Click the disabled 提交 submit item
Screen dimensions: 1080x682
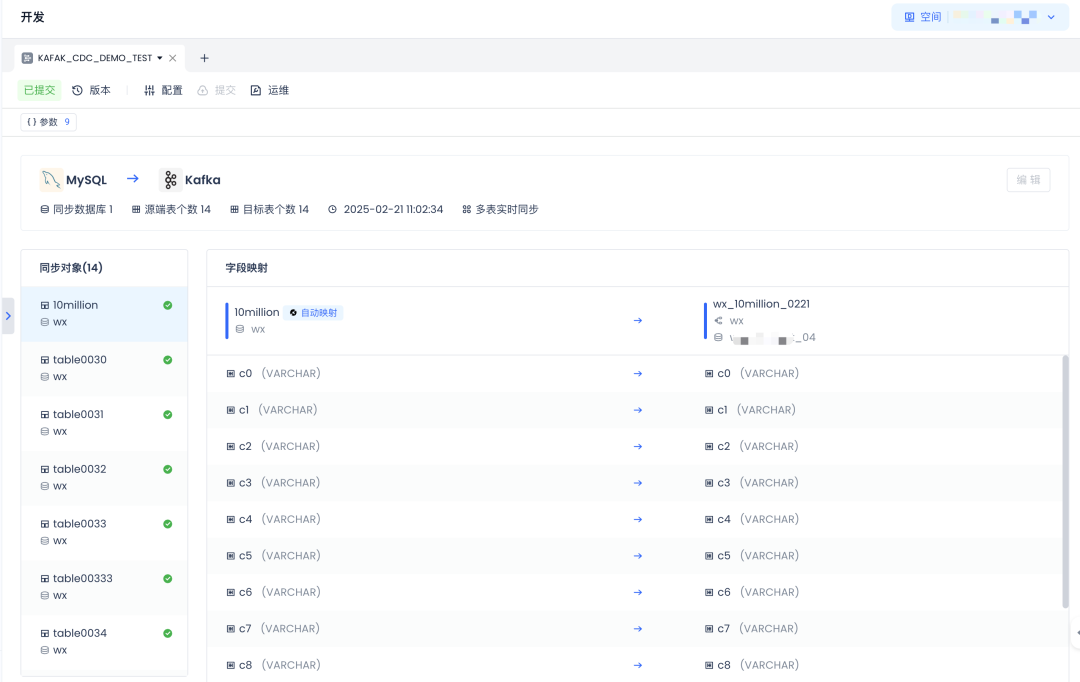(216, 90)
